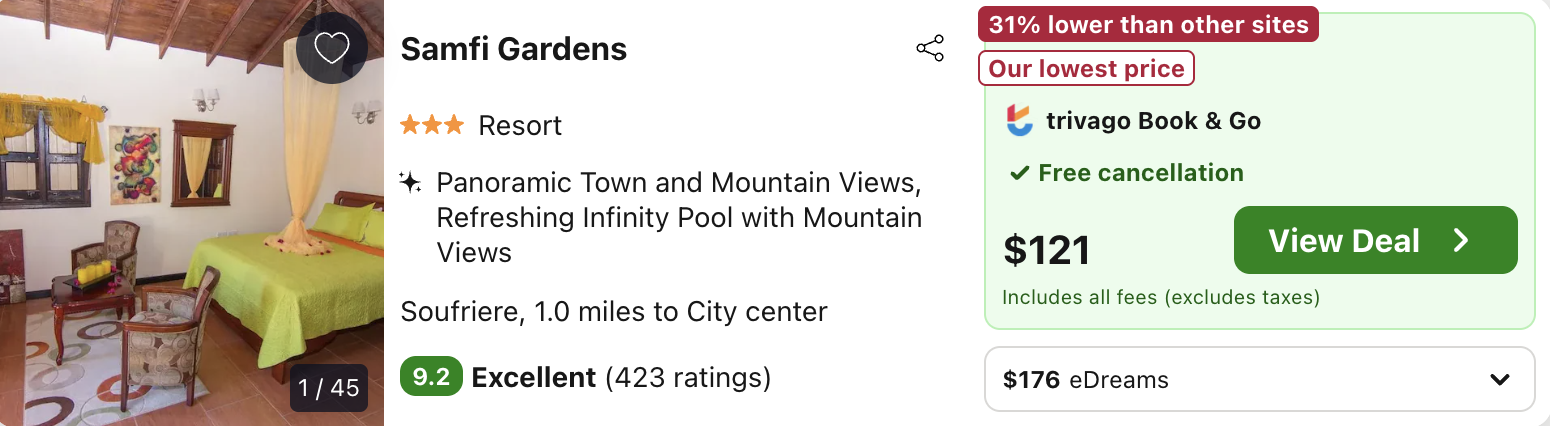Click the sparkle highlights icon

410,183
